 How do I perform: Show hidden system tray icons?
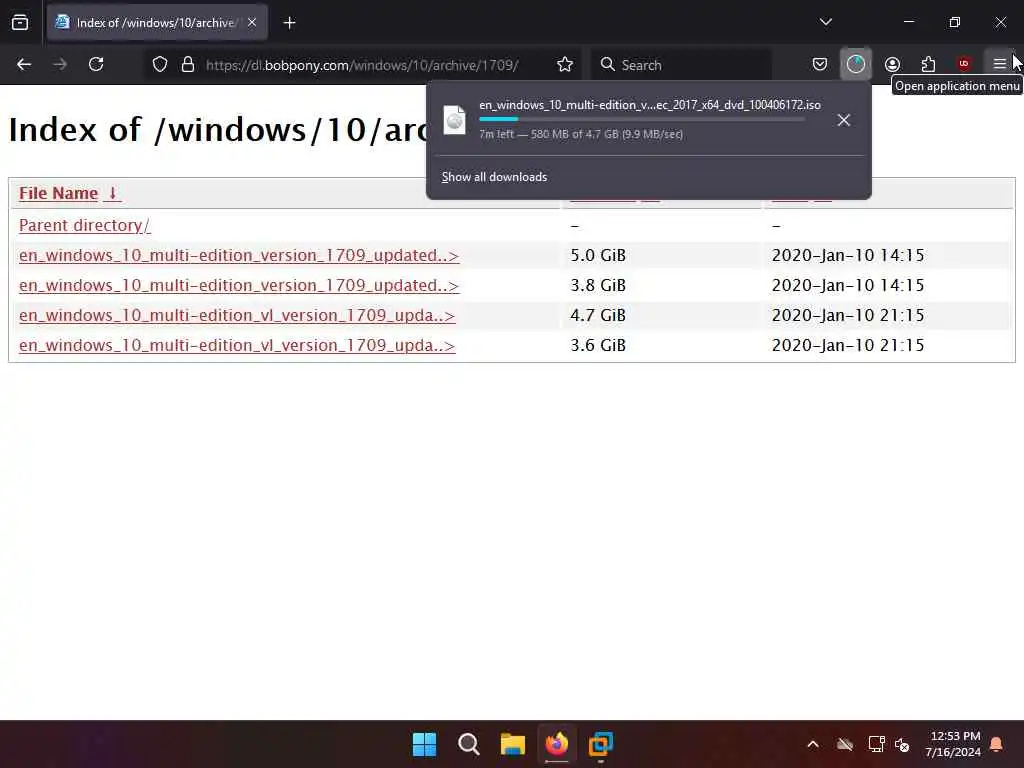(x=813, y=744)
